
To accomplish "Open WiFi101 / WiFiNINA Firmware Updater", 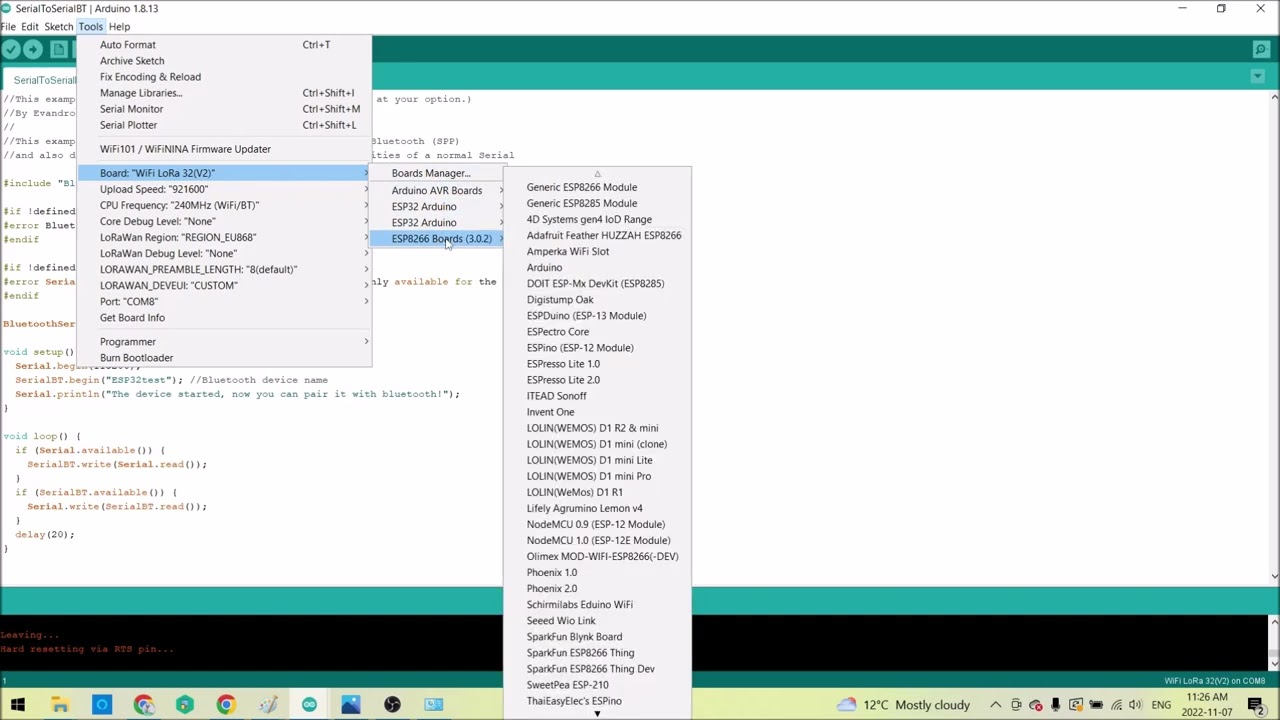I will click(x=226, y=149).
